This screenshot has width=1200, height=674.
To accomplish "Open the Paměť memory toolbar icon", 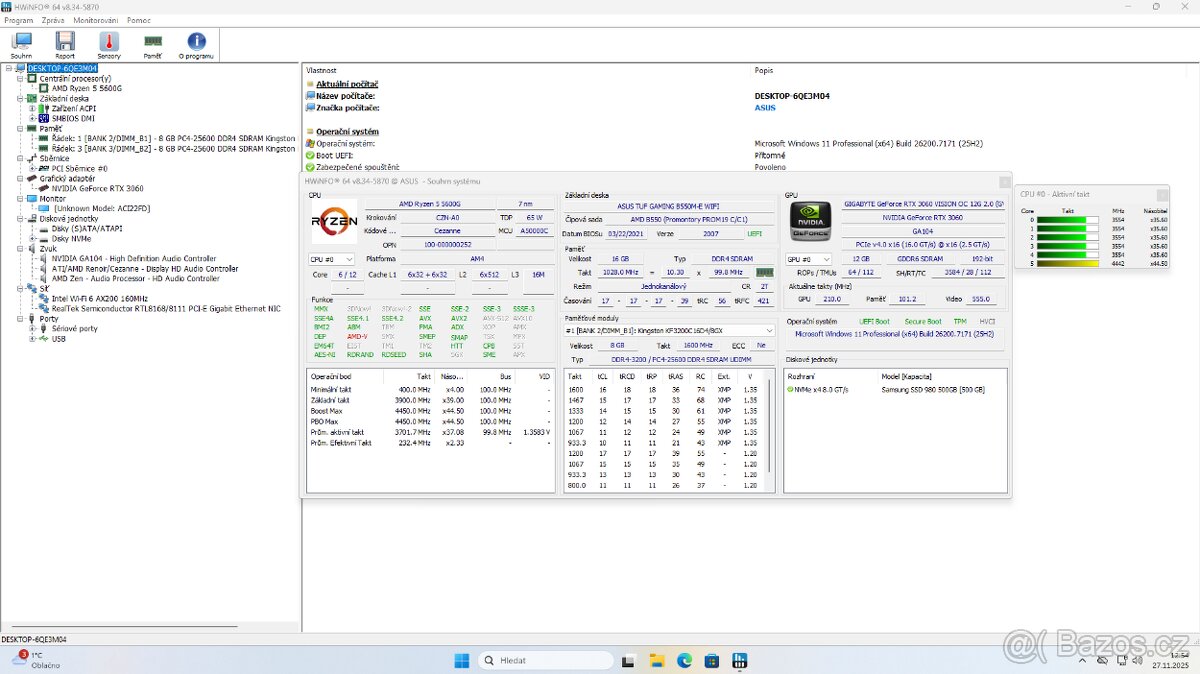I will (152, 44).
